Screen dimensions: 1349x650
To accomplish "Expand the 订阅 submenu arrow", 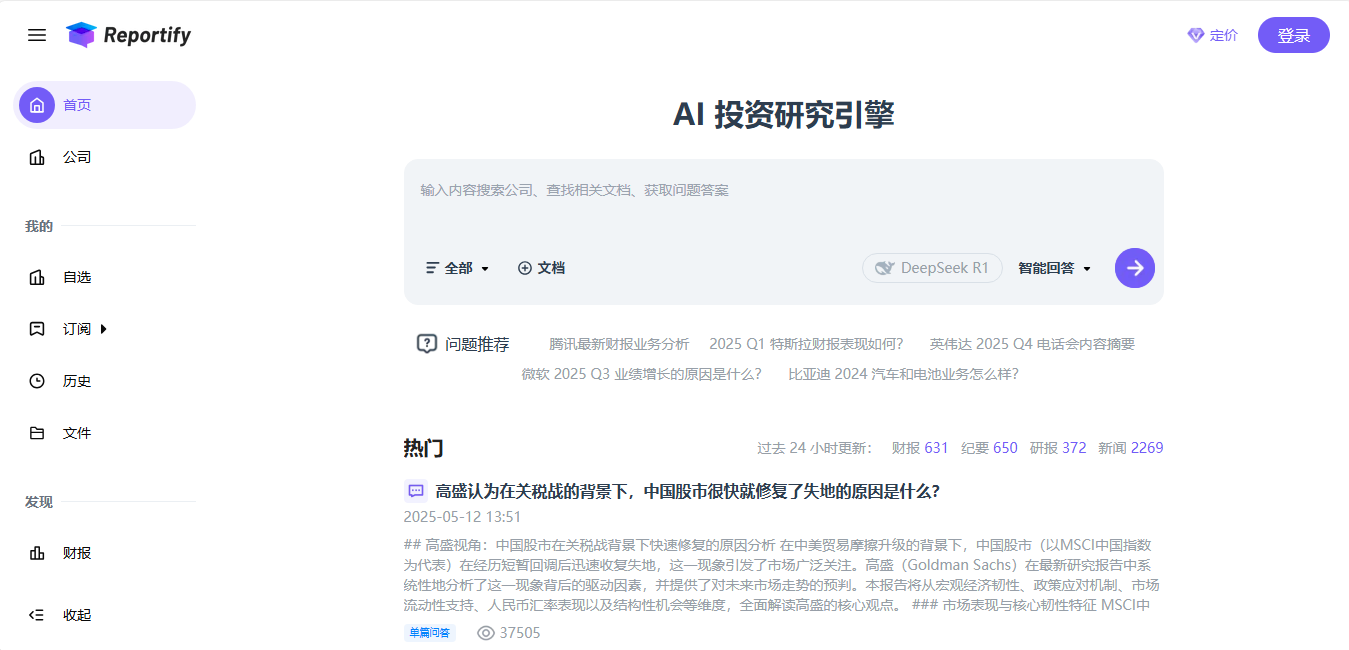I will (x=103, y=329).
